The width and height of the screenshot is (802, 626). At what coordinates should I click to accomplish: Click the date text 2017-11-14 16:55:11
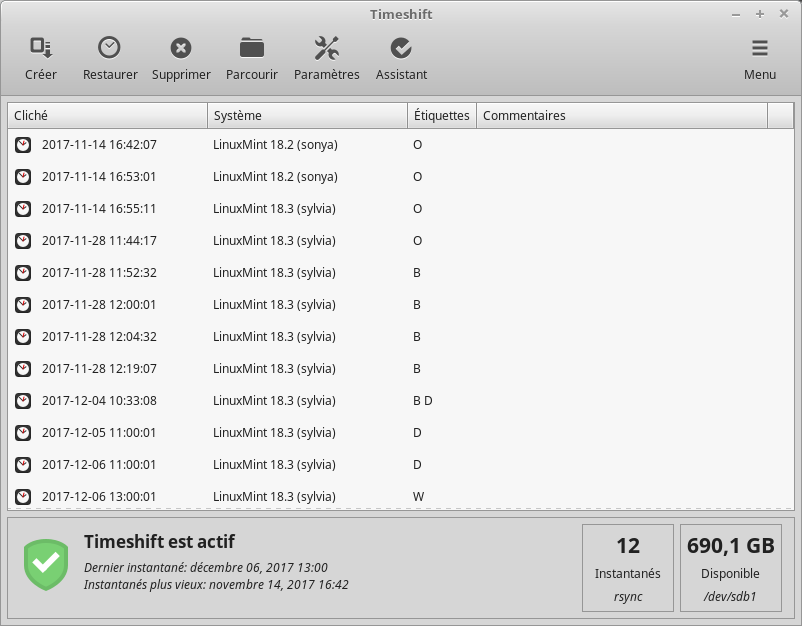pyautogui.click(x=99, y=209)
